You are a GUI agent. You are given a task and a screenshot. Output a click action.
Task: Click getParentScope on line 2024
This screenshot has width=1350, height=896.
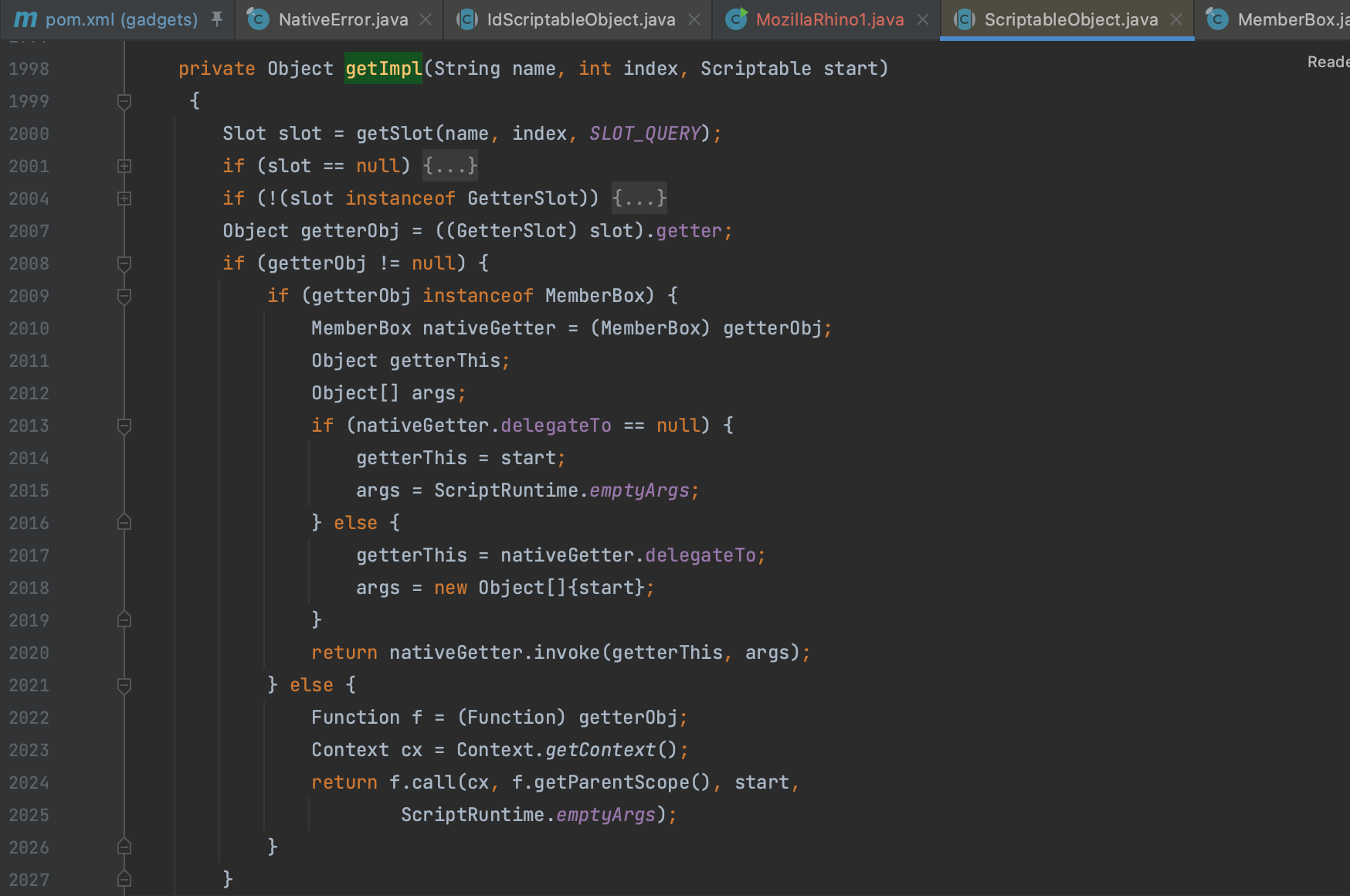pos(612,782)
